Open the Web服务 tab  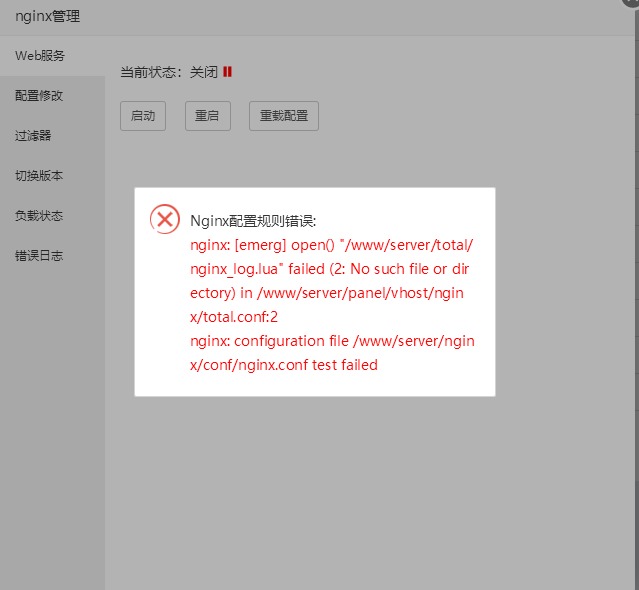[x=52, y=56]
